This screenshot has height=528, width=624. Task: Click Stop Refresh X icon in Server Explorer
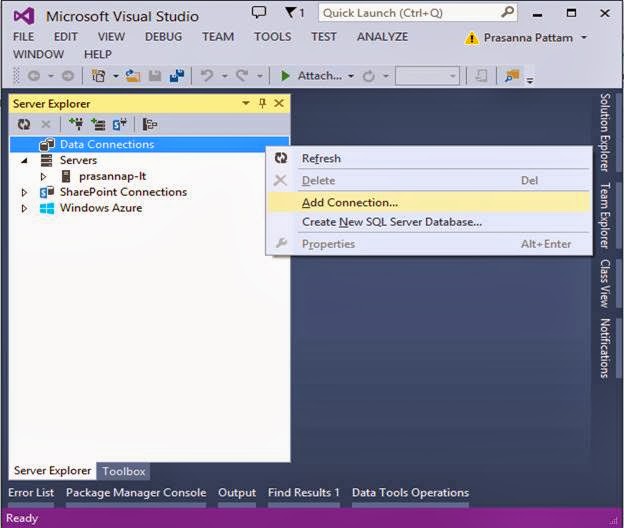tap(46, 125)
